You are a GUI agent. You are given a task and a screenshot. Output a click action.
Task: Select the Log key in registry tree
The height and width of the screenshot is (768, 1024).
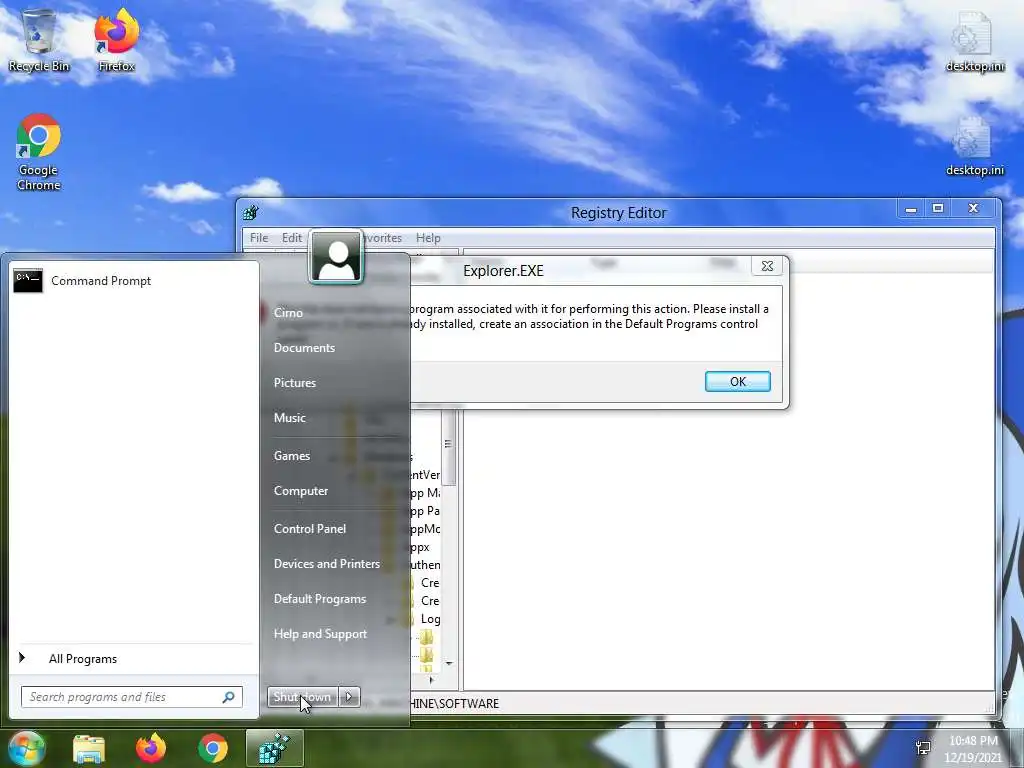click(430, 618)
